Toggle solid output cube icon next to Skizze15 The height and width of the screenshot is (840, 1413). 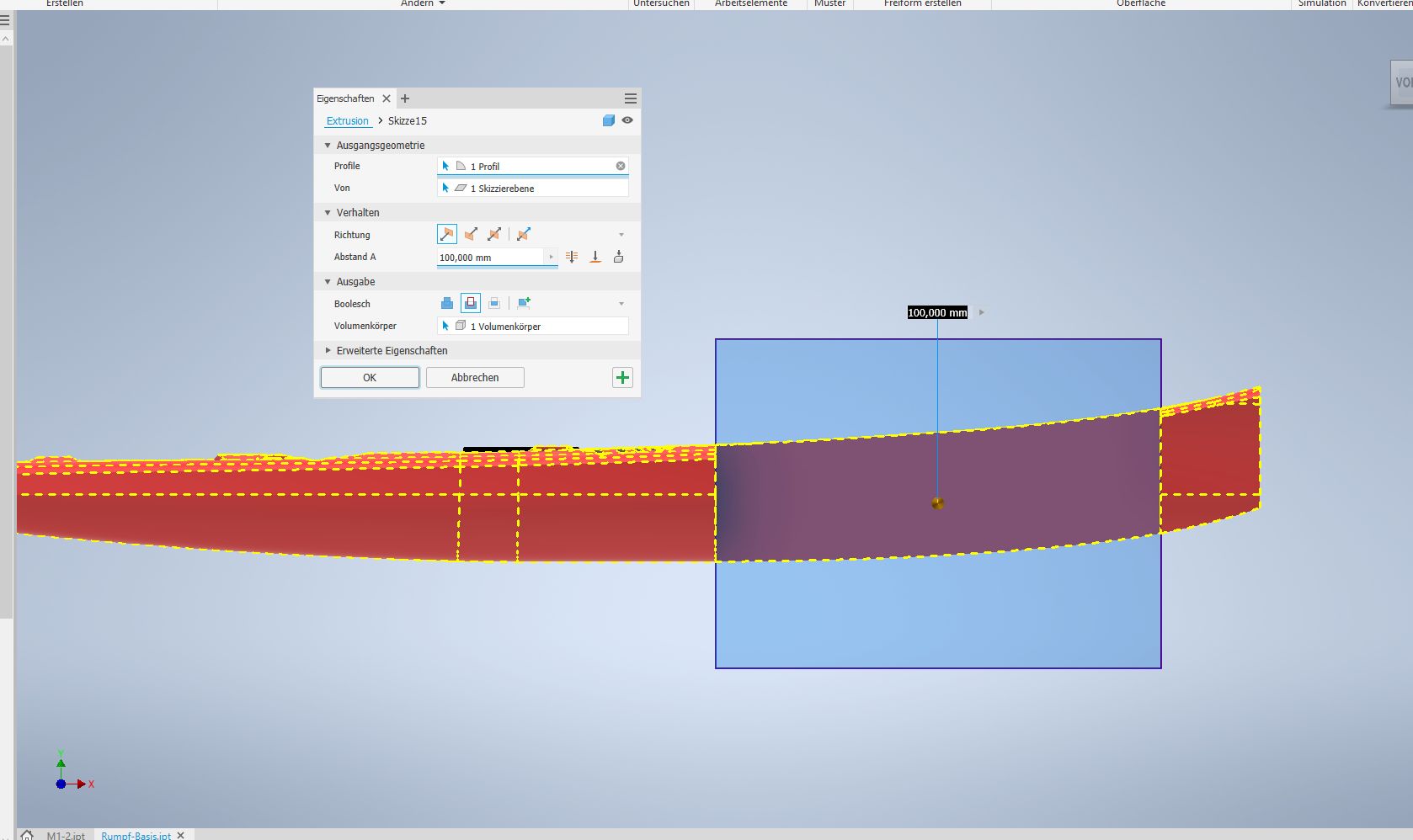[609, 120]
